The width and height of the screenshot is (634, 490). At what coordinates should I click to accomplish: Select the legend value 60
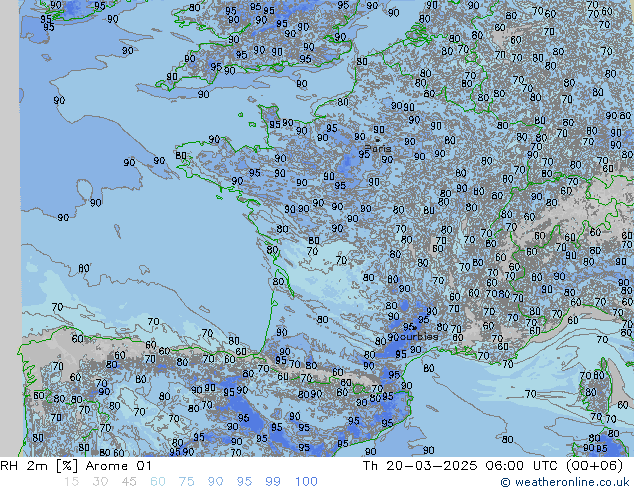click(x=158, y=482)
